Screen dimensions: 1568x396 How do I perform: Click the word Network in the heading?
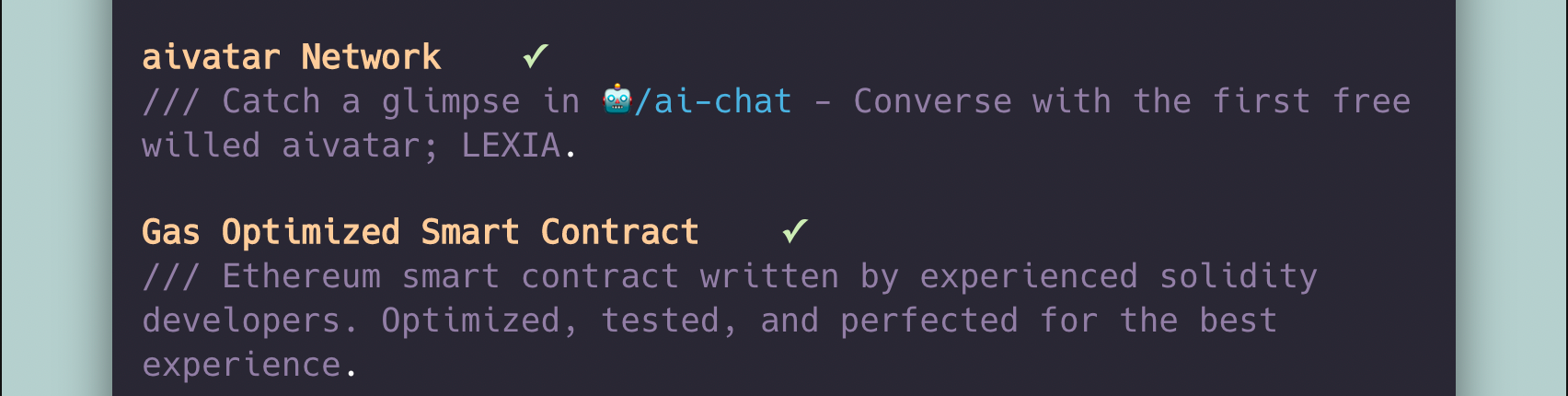coord(371,57)
